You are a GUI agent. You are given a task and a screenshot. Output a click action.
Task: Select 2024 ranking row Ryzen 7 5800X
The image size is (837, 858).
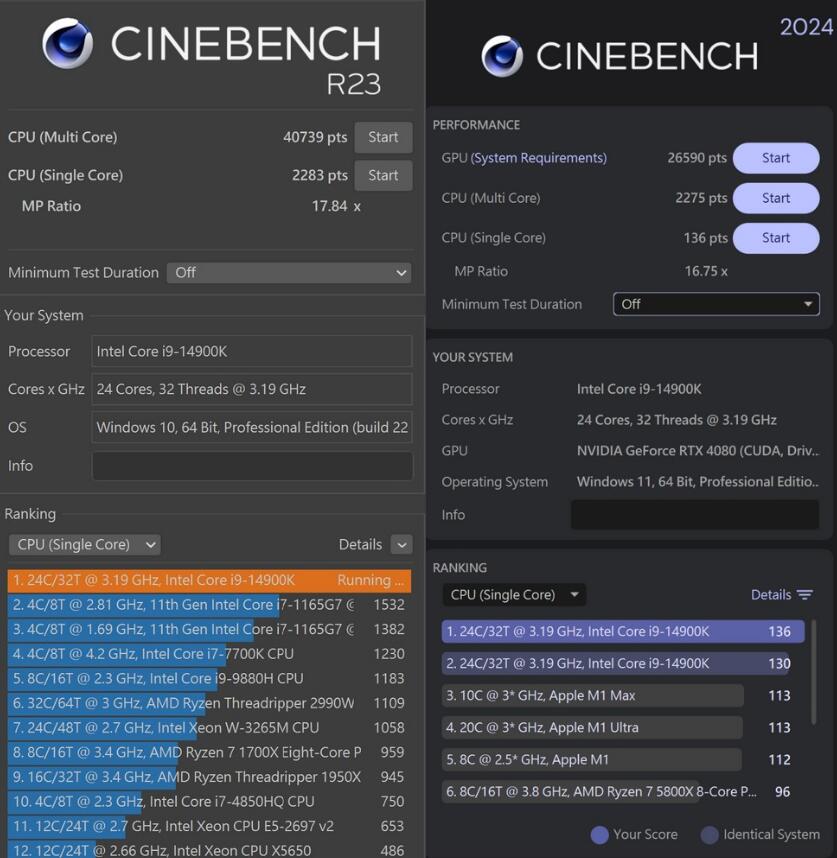tap(623, 792)
